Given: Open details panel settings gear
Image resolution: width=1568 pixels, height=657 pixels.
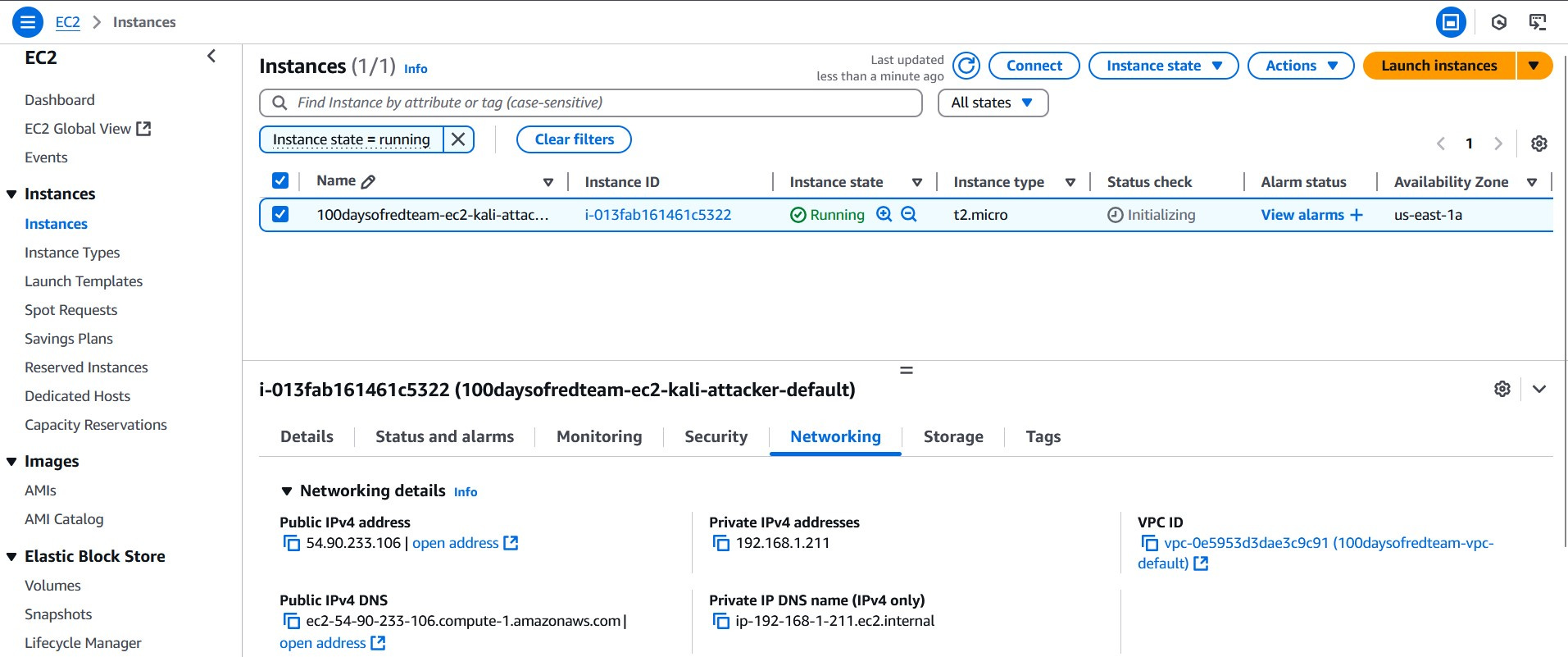Looking at the screenshot, I should (x=1502, y=389).
